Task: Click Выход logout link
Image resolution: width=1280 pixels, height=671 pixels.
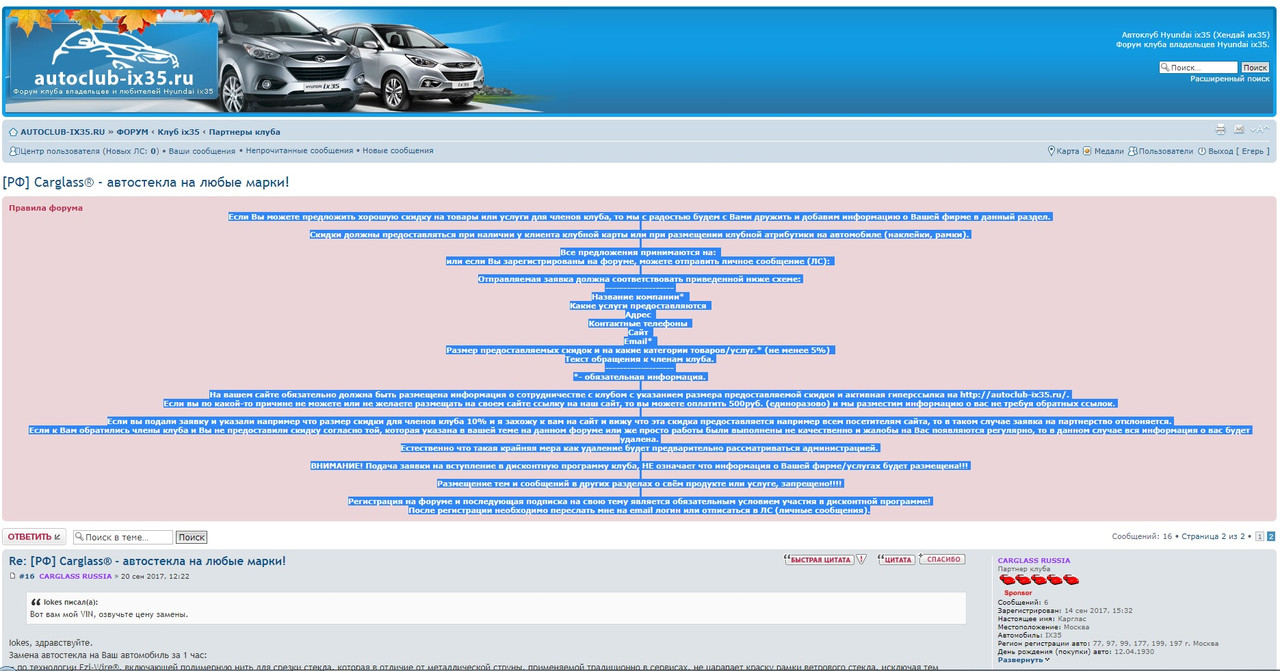Action: coord(1239,152)
